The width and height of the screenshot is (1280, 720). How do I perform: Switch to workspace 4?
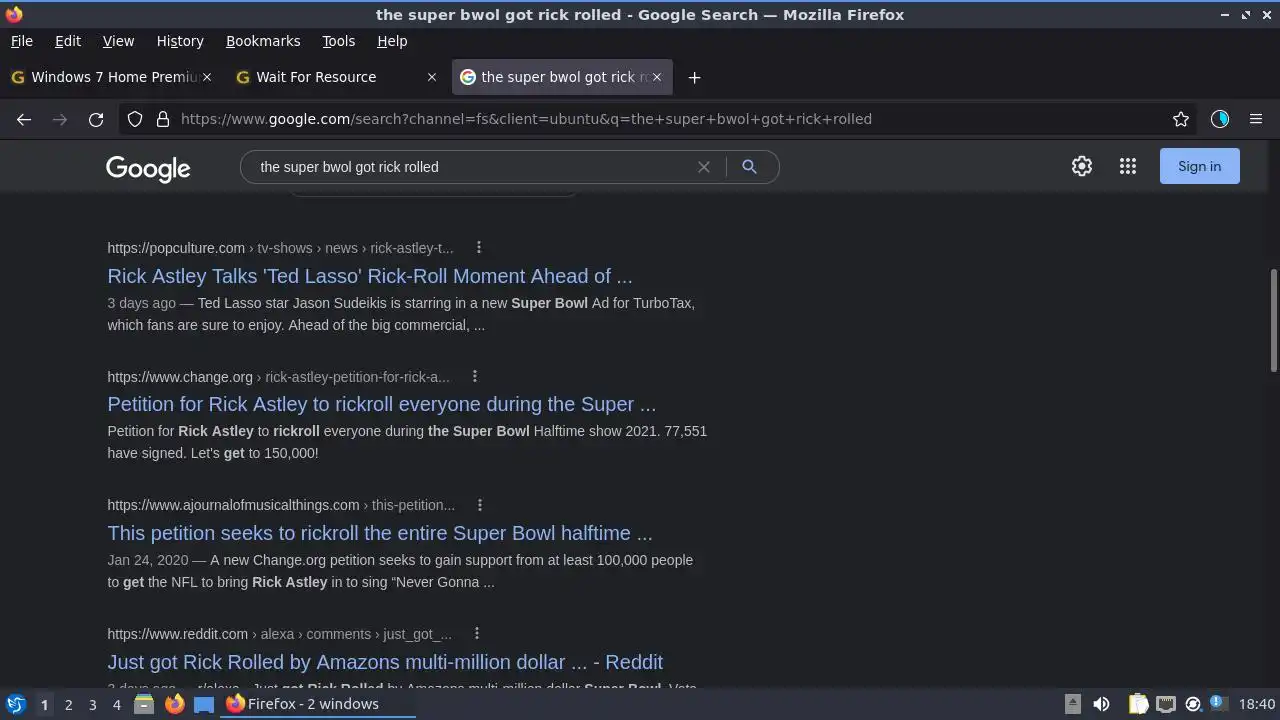click(116, 705)
